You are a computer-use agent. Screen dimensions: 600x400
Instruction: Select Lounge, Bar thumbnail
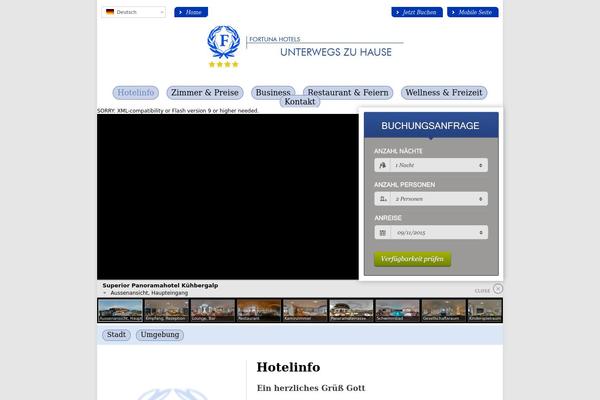pos(213,310)
